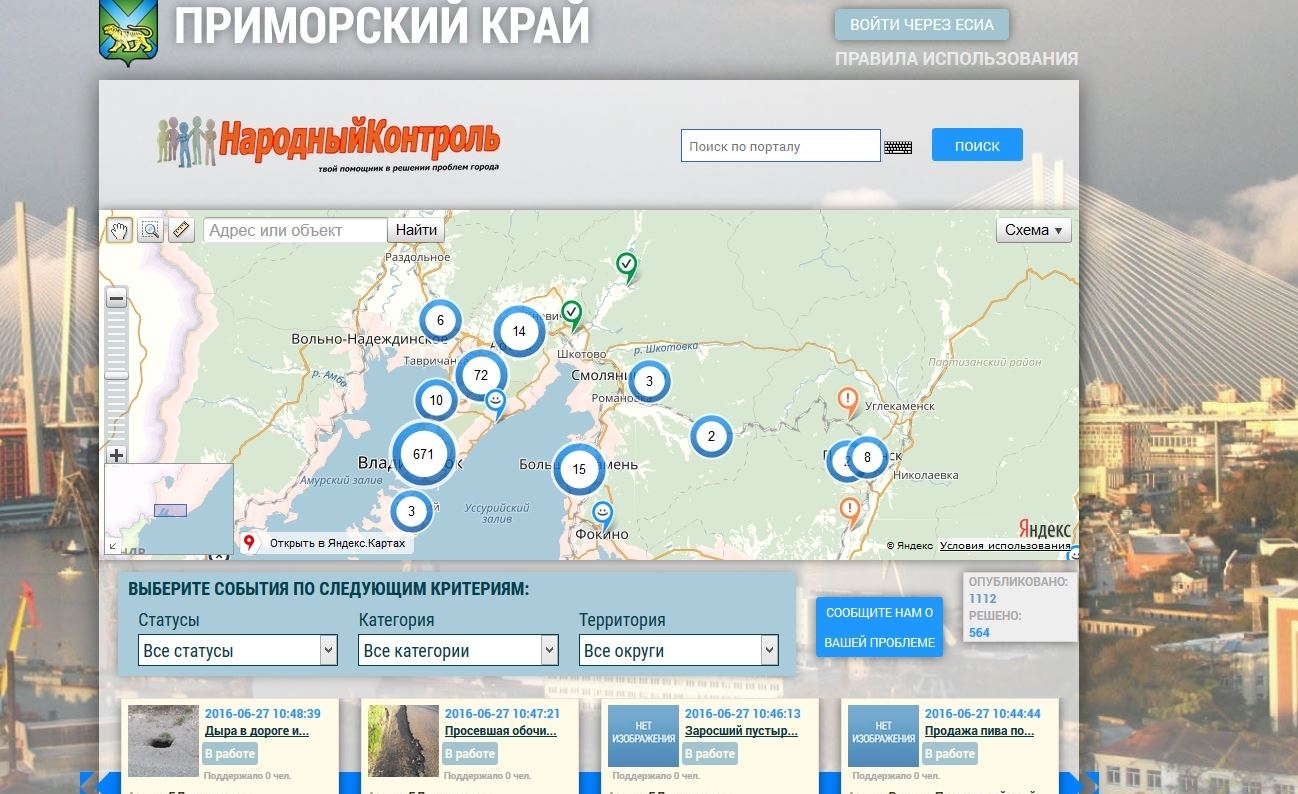The image size is (1298, 794).
Task: Open the Дыра в дороге и... event
Action: (x=257, y=731)
